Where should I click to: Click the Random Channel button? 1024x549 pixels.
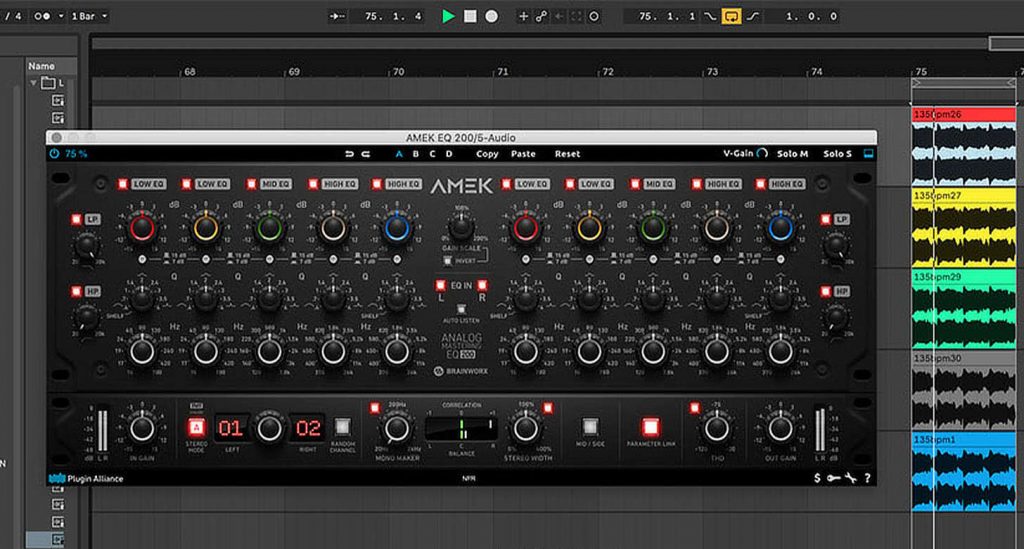[342, 427]
